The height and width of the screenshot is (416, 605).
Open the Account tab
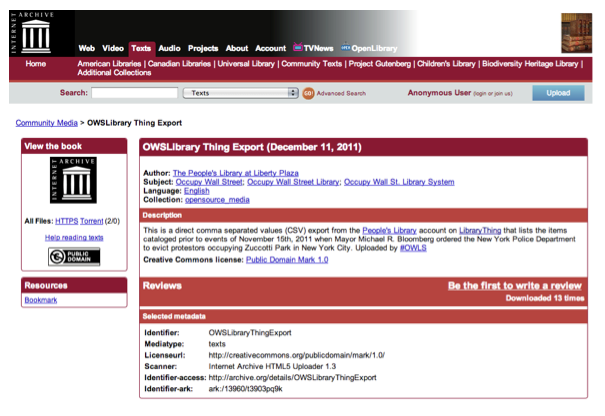(270, 48)
